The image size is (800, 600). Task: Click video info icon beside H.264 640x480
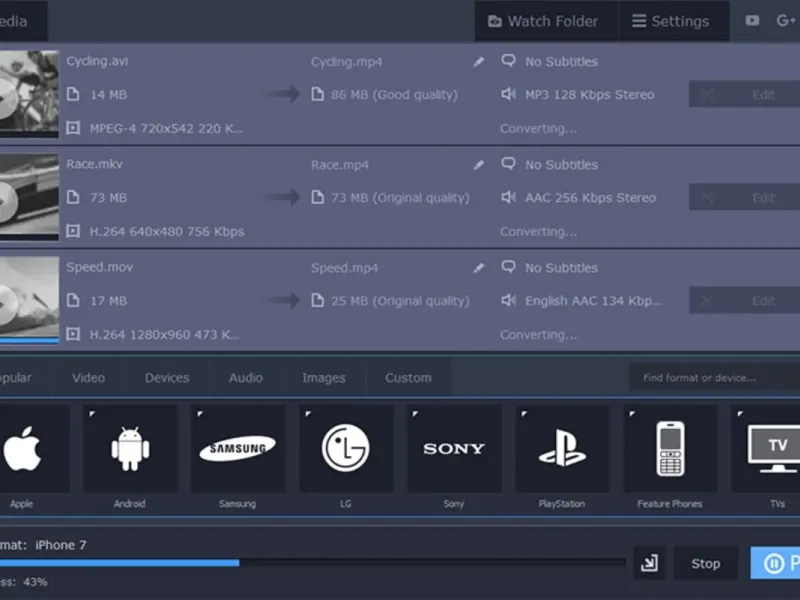pyautogui.click(x=73, y=231)
